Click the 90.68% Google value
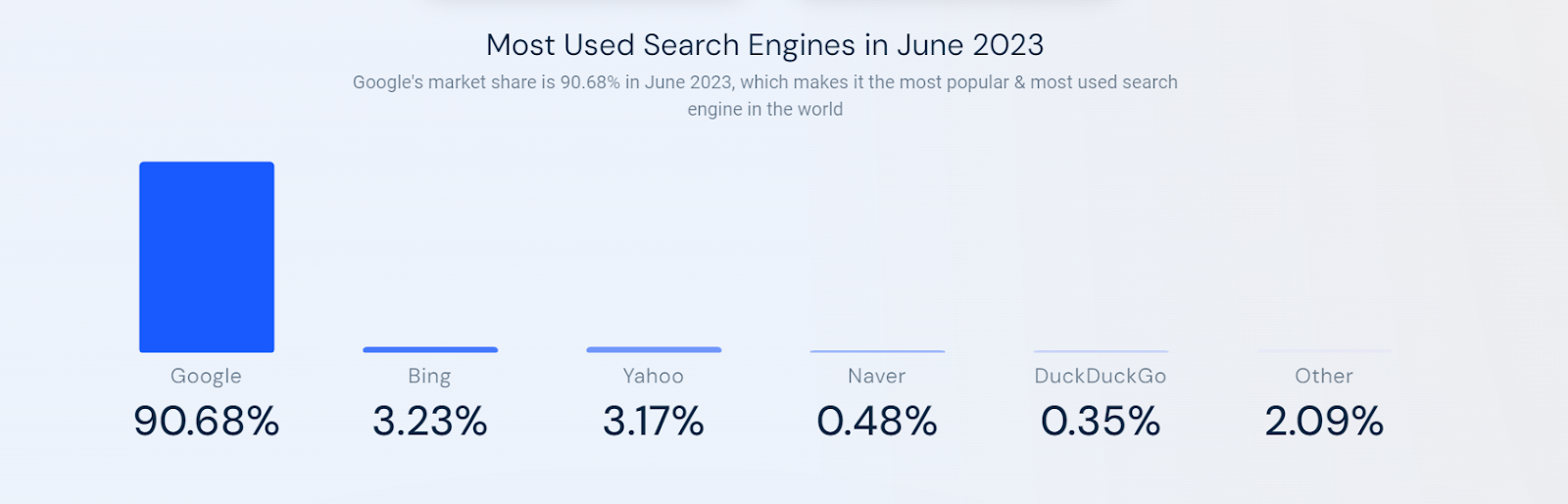Viewport: 1568px width, 504px height. 207,422
